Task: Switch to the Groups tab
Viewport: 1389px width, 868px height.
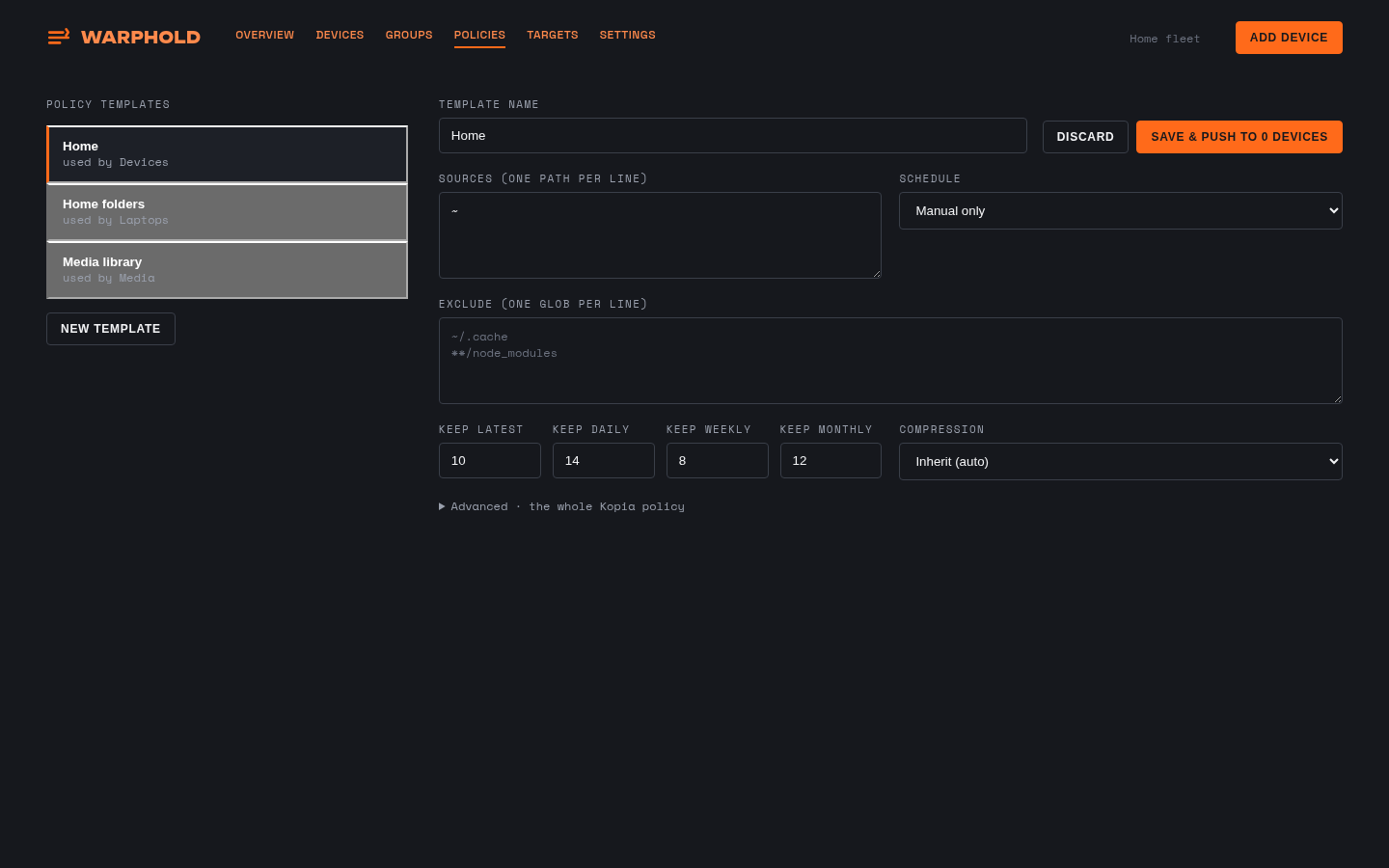Action: pos(409,35)
